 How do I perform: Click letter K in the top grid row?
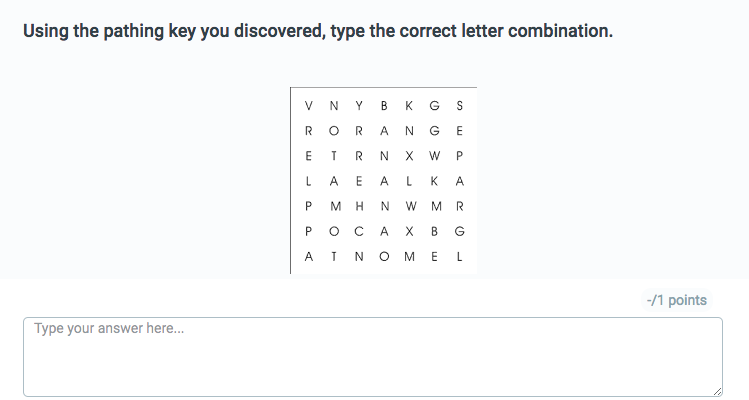[409, 106]
